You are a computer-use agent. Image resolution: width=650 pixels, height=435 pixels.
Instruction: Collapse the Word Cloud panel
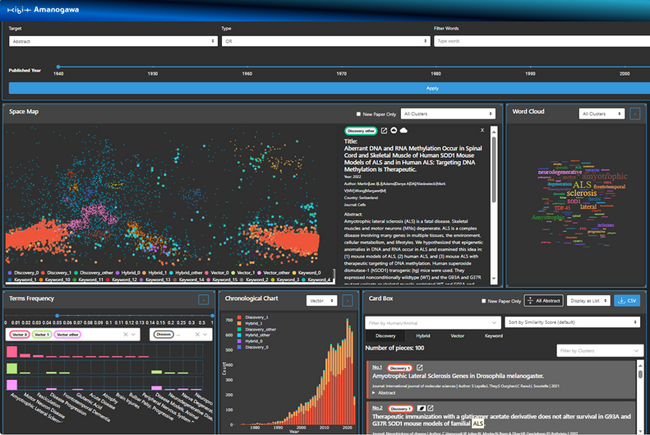(635, 114)
